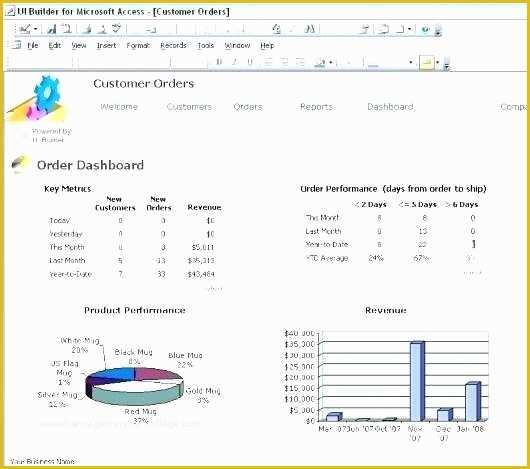Expand formatting toolbar options chevron
Viewport: 530px width, 469px height.
pyautogui.click(x=447, y=64)
